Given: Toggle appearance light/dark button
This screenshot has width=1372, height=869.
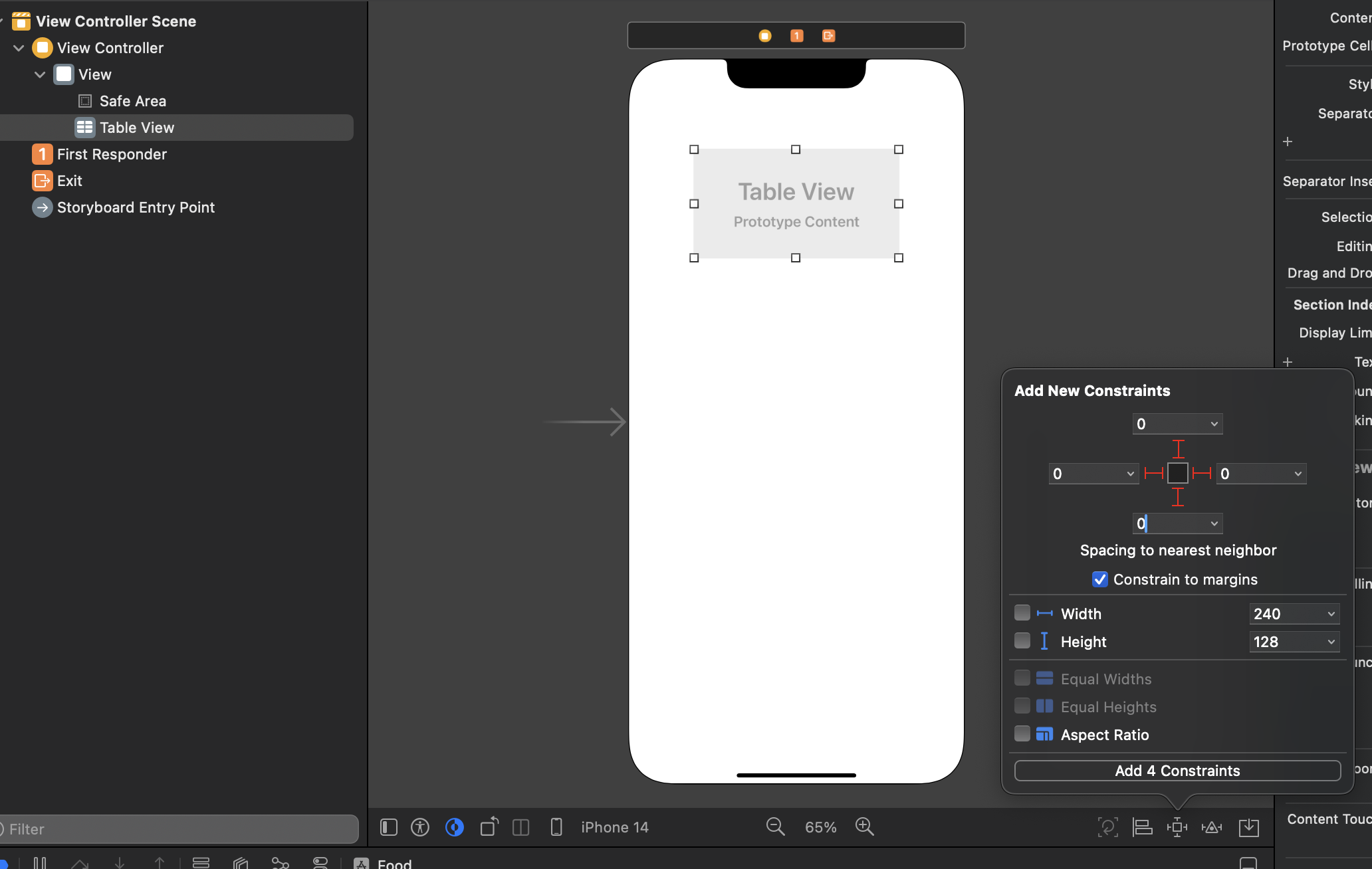Looking at the screenshot, I should pyautogui.click(x=455, y=827).
